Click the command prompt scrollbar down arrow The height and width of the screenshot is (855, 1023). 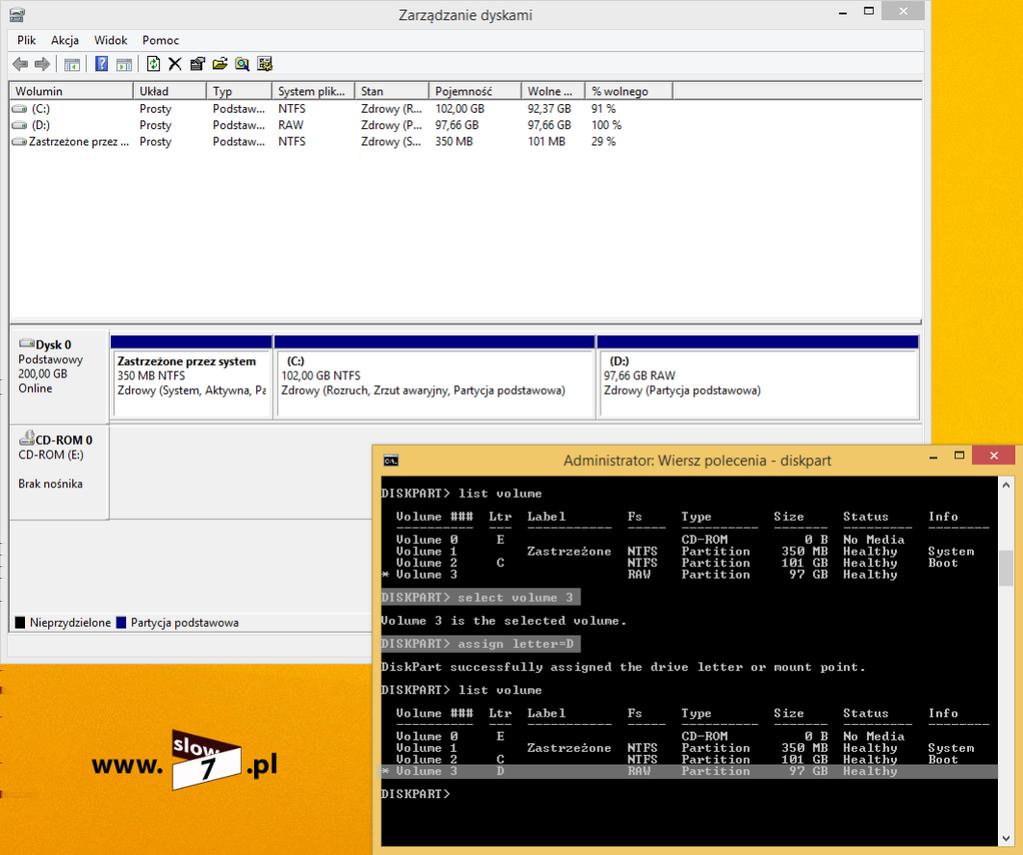click(x=1005, y=838)
